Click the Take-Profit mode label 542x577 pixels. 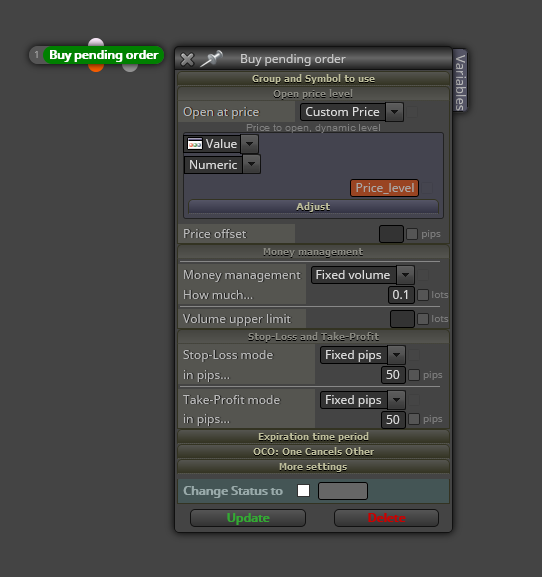[x=231, y=400]
